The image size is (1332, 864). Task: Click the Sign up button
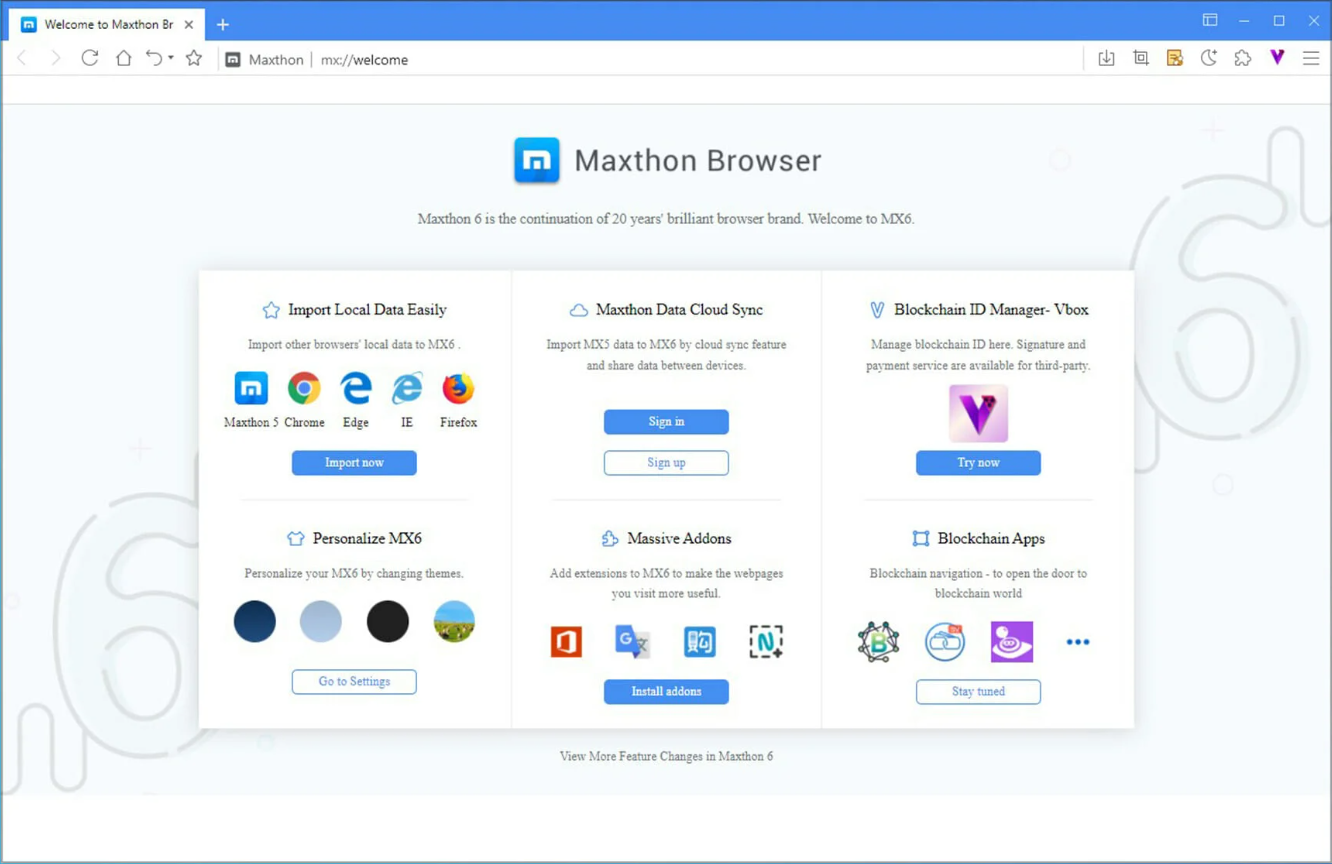pyautogui.click(x=666, y=463)
